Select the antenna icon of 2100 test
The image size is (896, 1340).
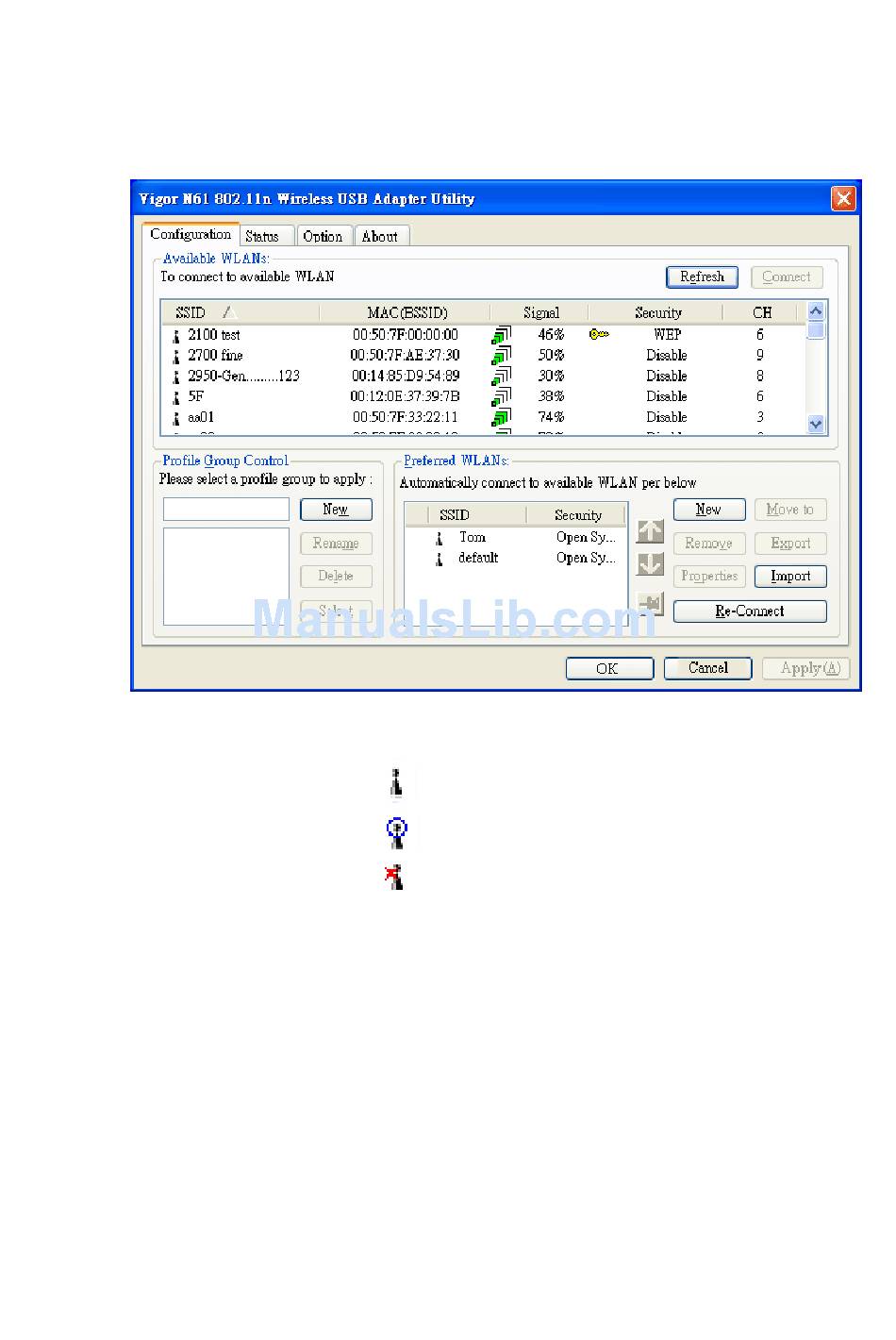coord(176,335)
